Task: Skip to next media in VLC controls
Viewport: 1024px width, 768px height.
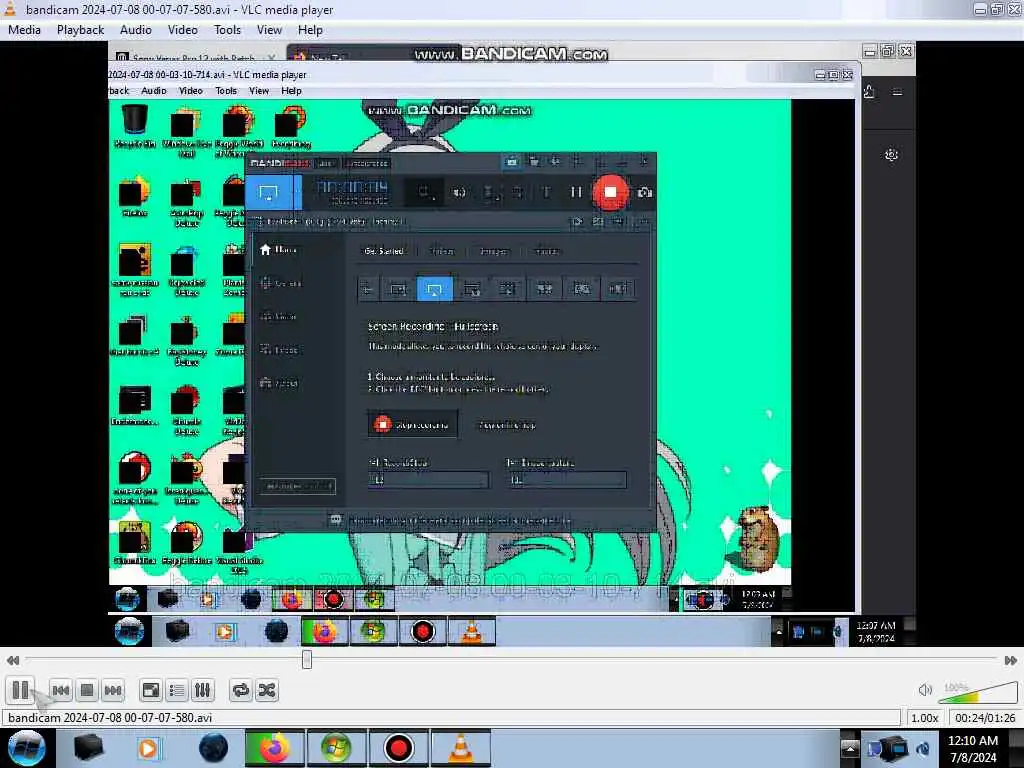Action: click(x=113, y=690)
